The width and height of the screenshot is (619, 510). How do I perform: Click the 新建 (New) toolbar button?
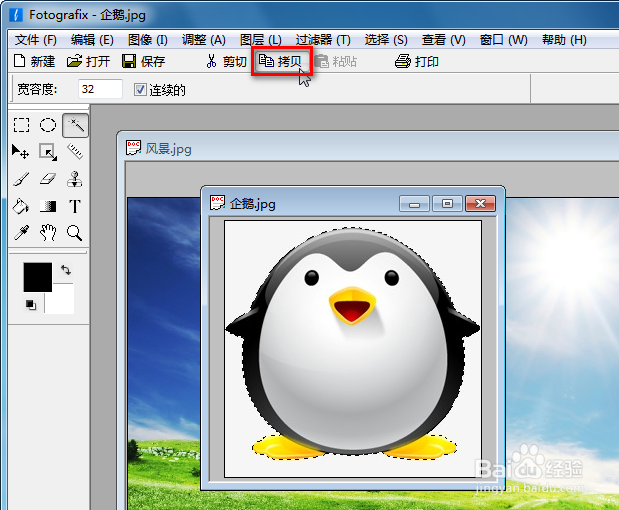(x=34, y=61)
